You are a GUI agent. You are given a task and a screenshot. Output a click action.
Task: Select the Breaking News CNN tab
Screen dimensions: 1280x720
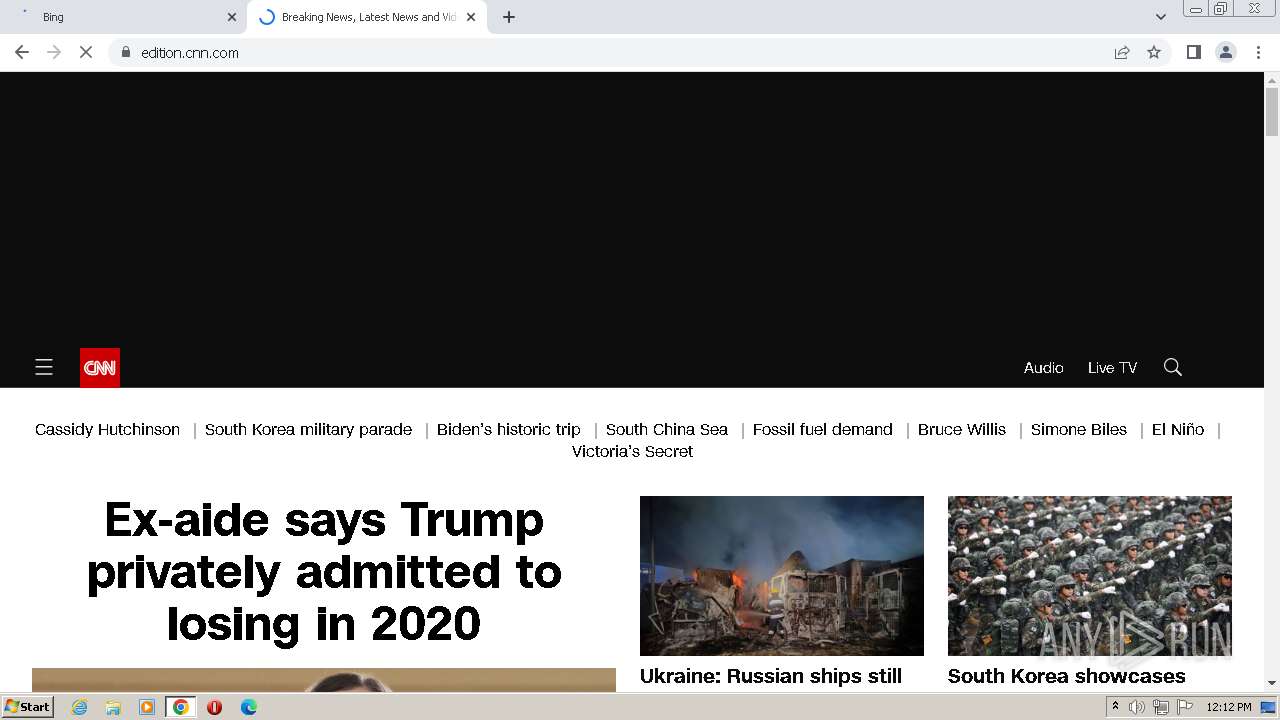click(x=367, y=17)
